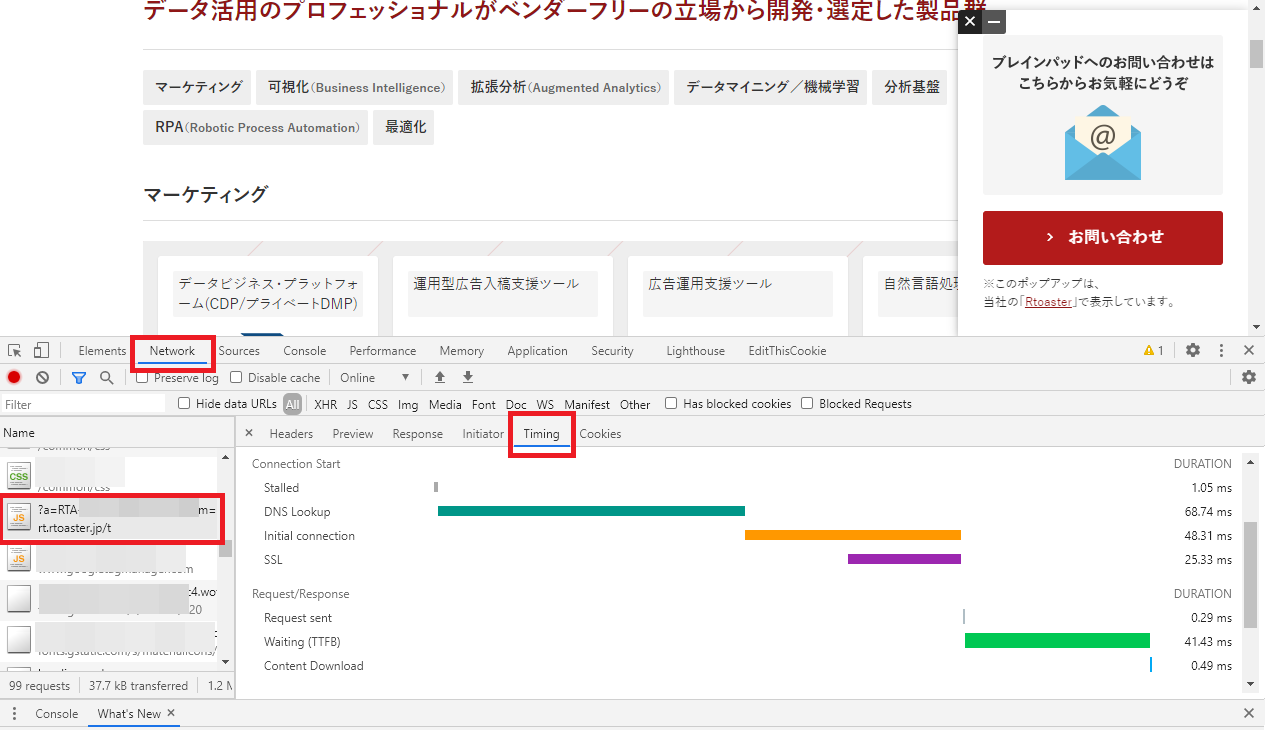
Task: Open the Lighthouse panel
Action: click(x=695, y=351)
